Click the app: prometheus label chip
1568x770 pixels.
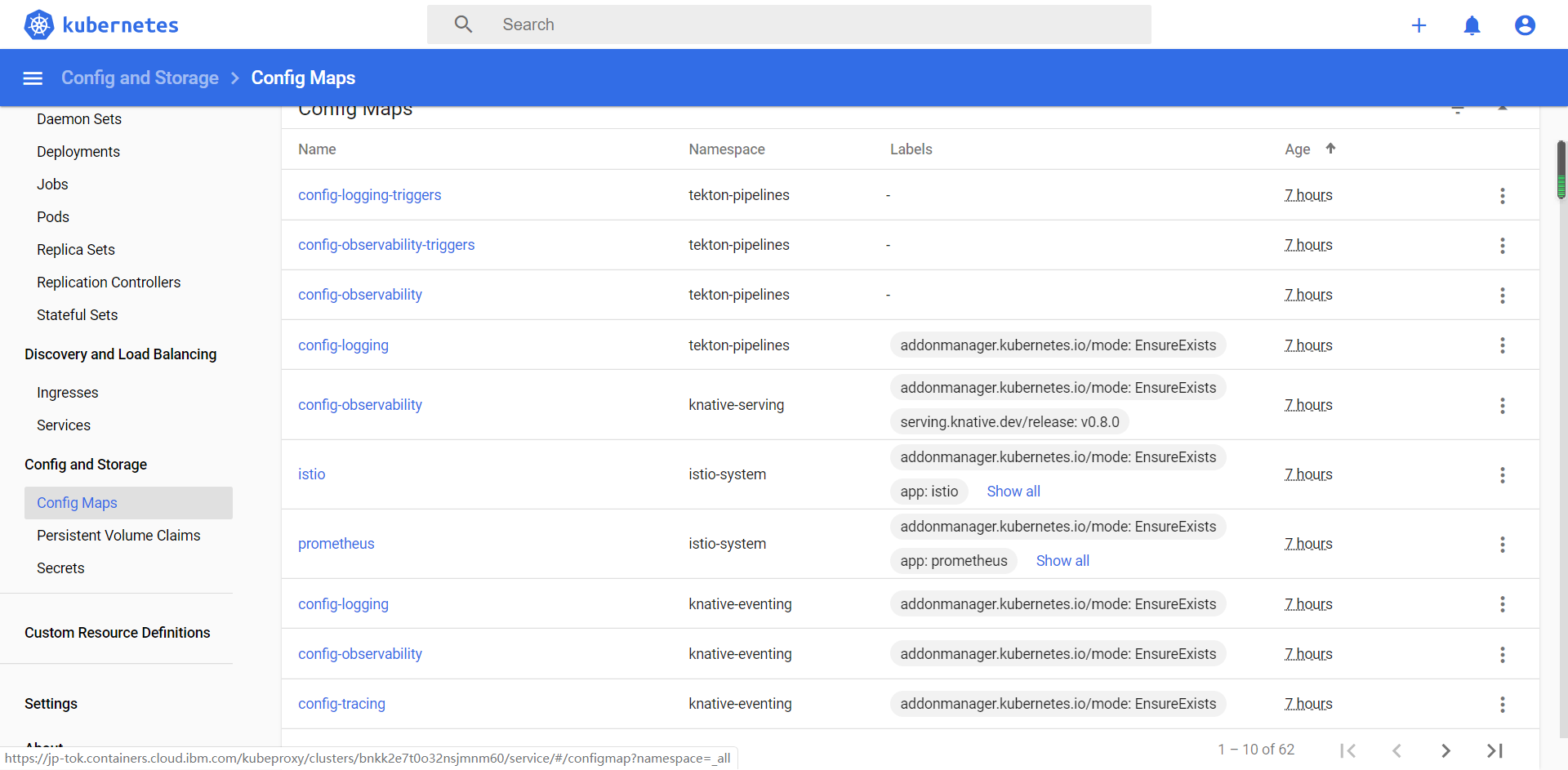pyautogui.click(x=954, y=561)
